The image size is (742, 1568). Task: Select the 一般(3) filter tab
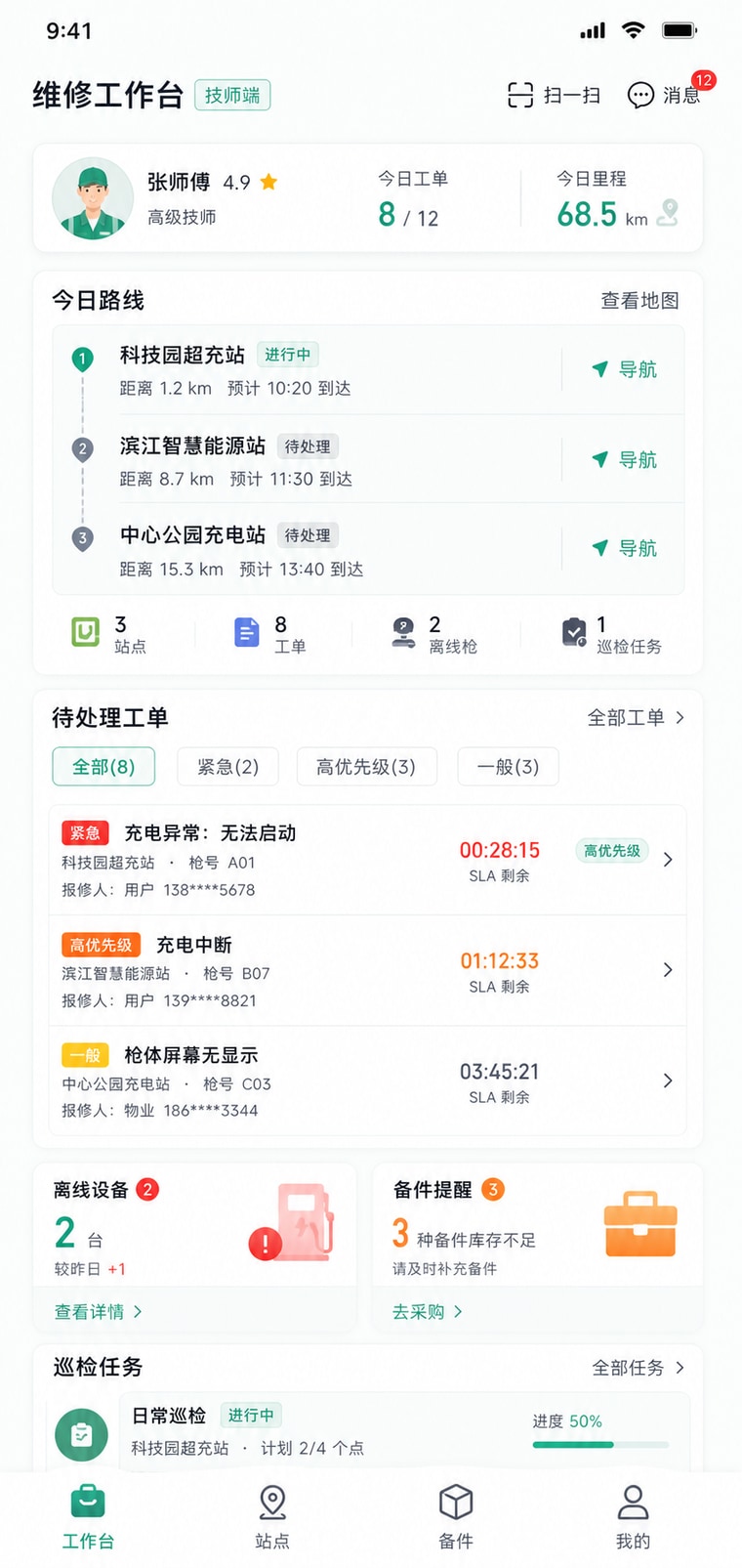[x=508, y=767]
